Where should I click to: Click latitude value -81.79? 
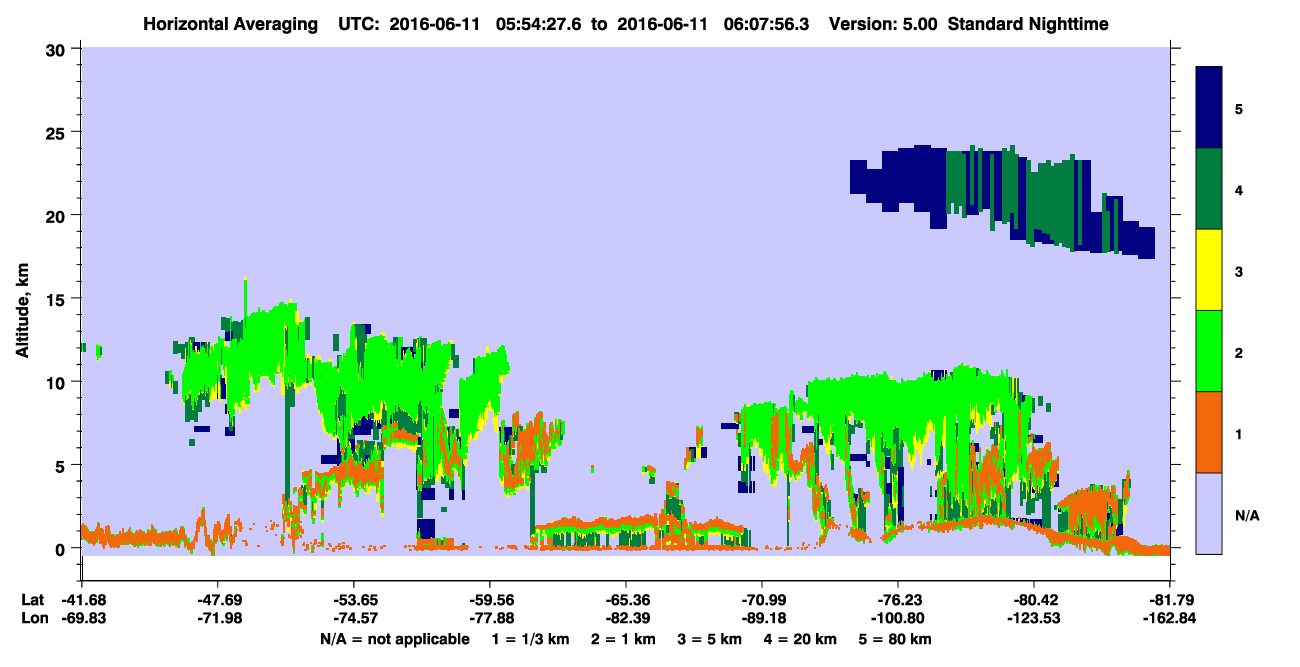(1170, 600)
